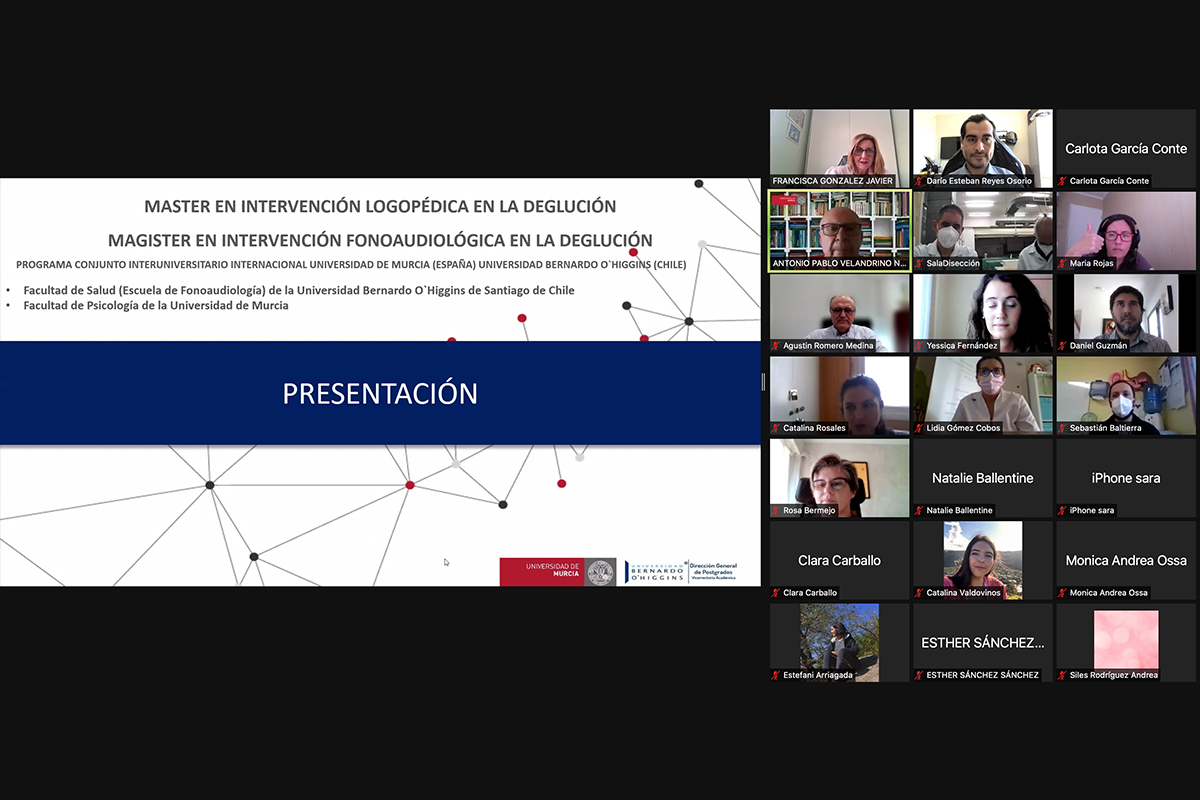
Task: Select the large Monica Andrea Ossa name tile
Action: (1126, 560)
